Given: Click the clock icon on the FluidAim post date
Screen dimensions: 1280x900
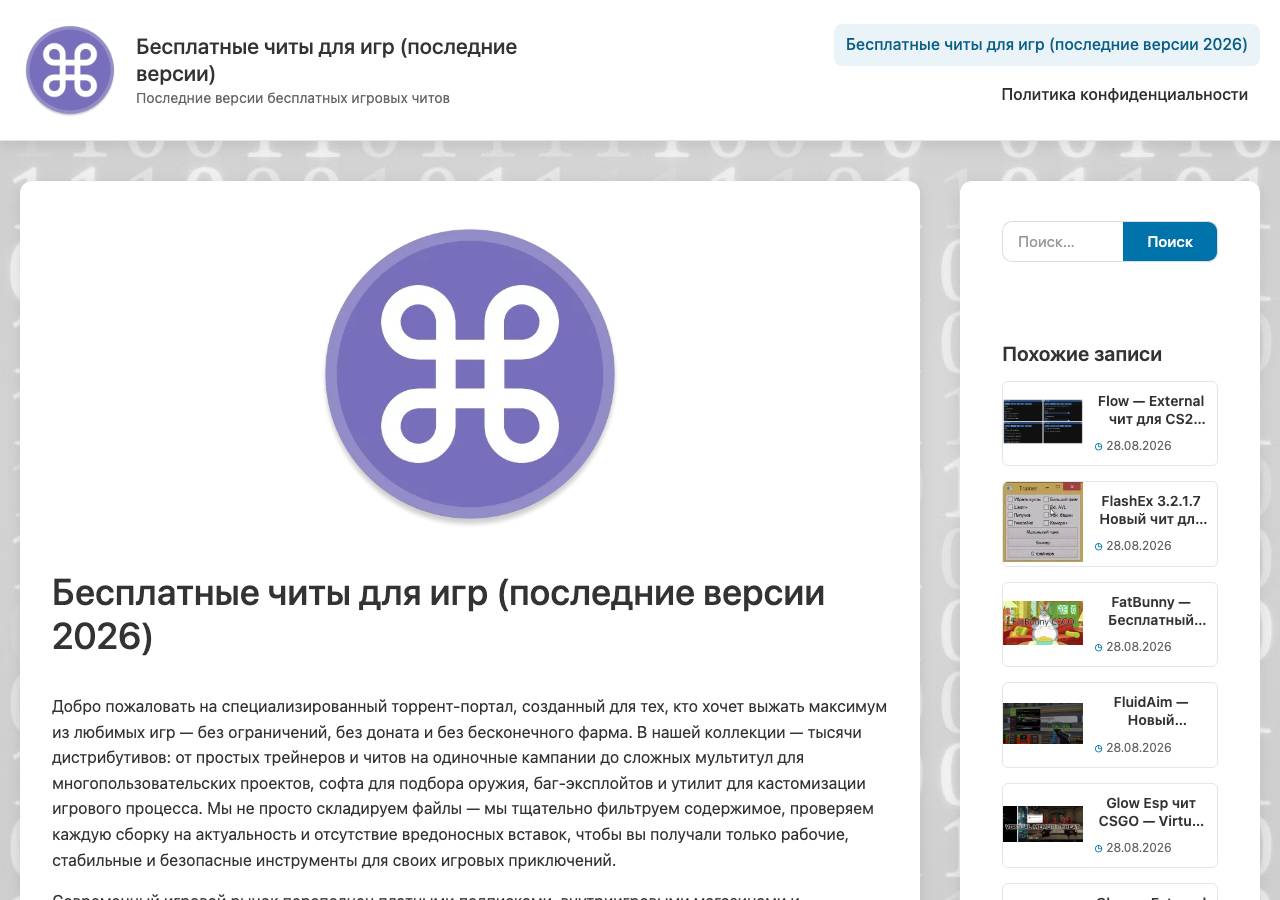Looking at the screenshot, I should 1098,749.
